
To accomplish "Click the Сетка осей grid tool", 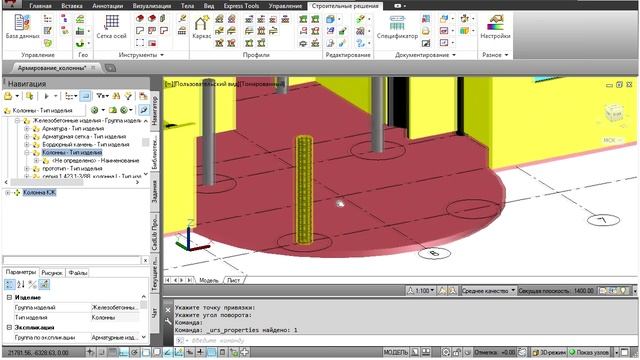I will (x=111, y=27).
